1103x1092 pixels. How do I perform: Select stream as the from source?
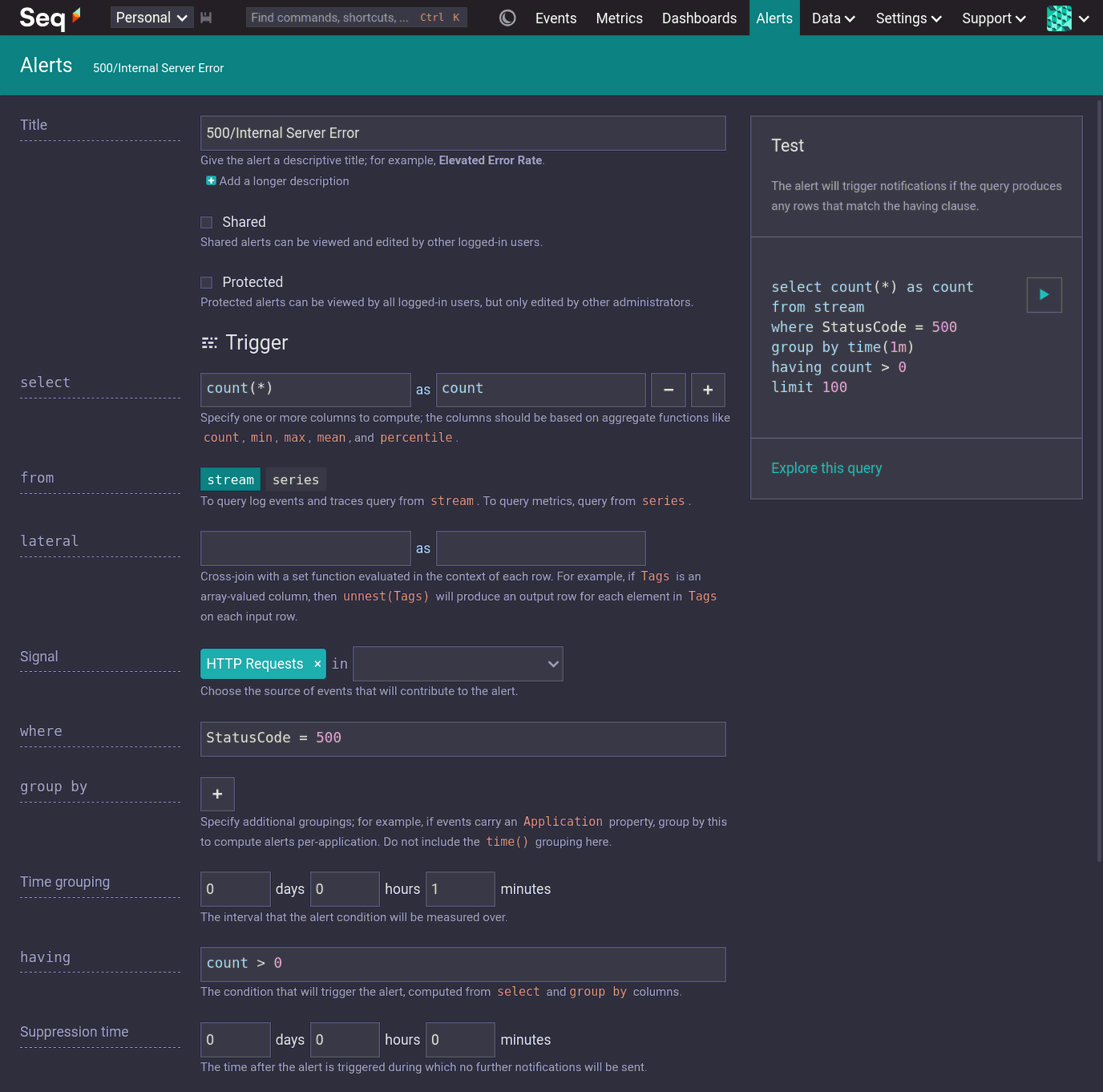click(230, 479)
